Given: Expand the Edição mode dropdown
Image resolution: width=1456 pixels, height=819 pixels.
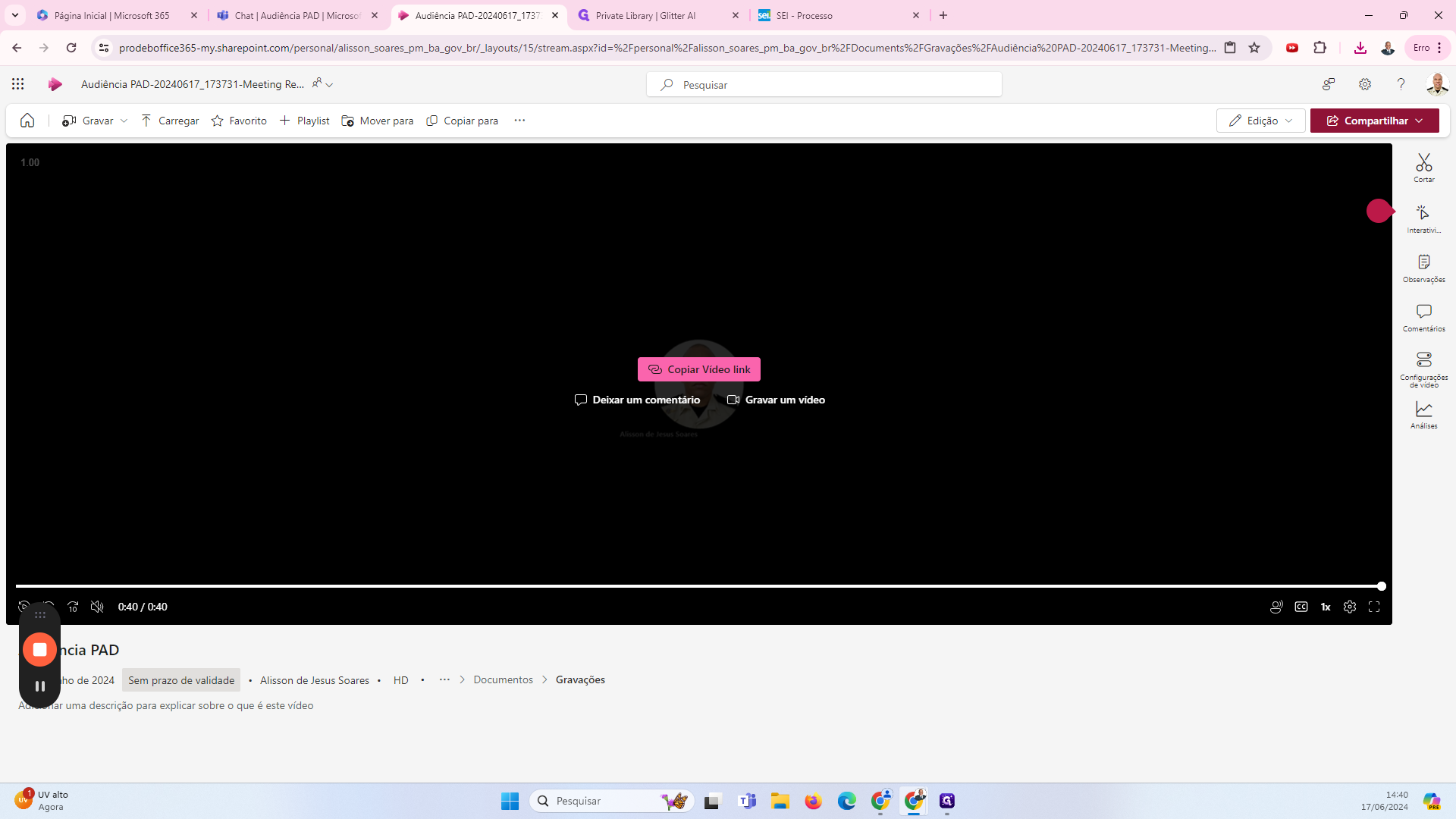Looking at the screenshot, I should pyautogui.click(x=1260, y=121).
